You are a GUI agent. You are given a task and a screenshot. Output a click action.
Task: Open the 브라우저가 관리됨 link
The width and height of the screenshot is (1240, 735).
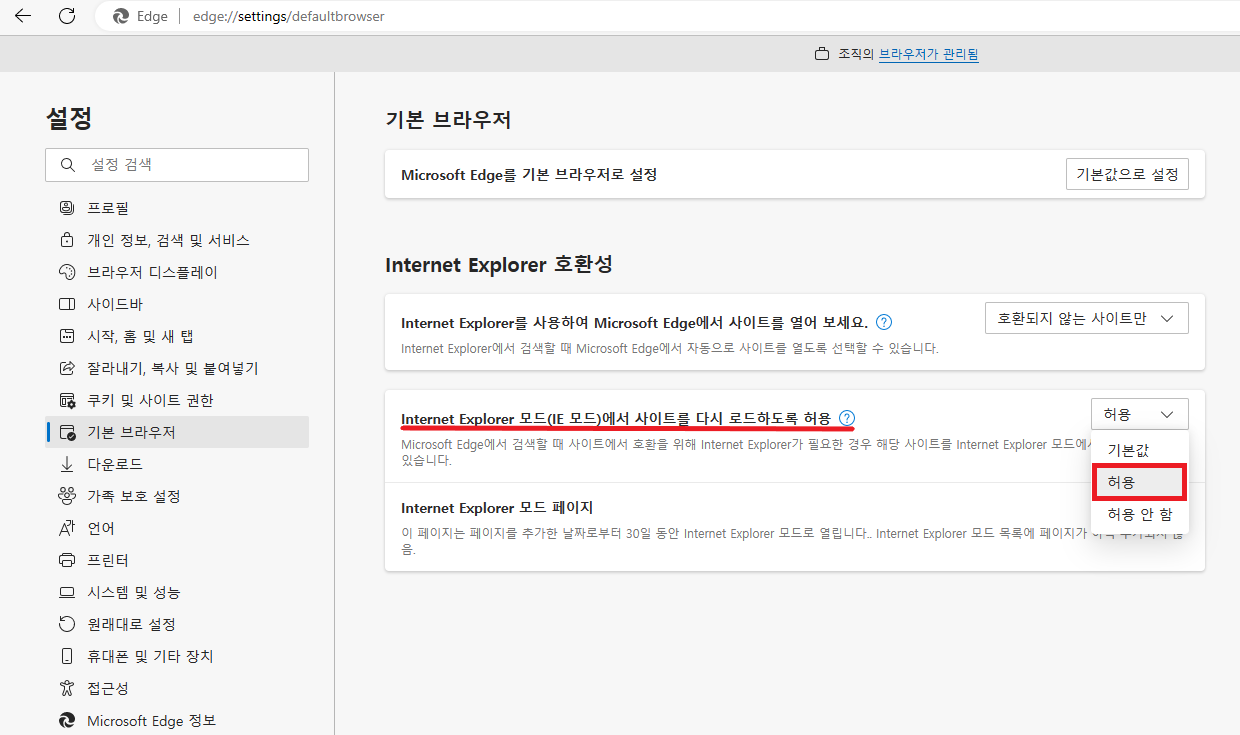928,54
